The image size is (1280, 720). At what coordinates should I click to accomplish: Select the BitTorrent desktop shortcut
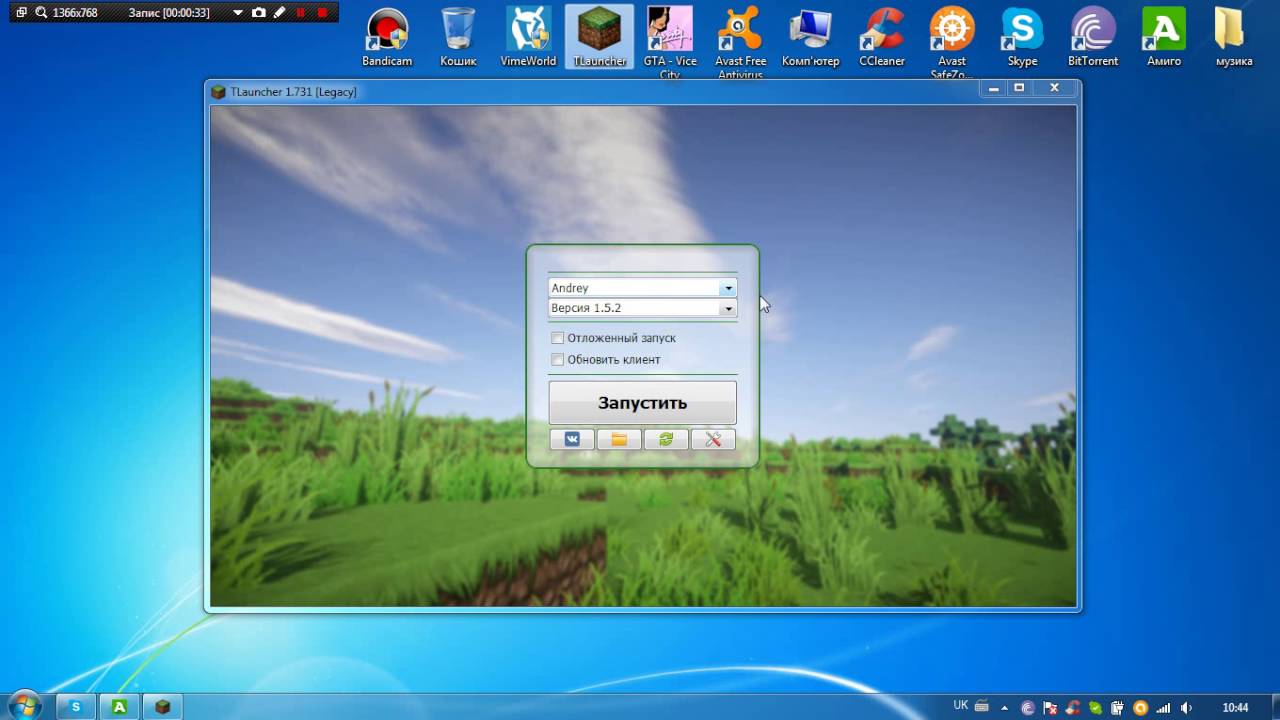point(1093,38)
